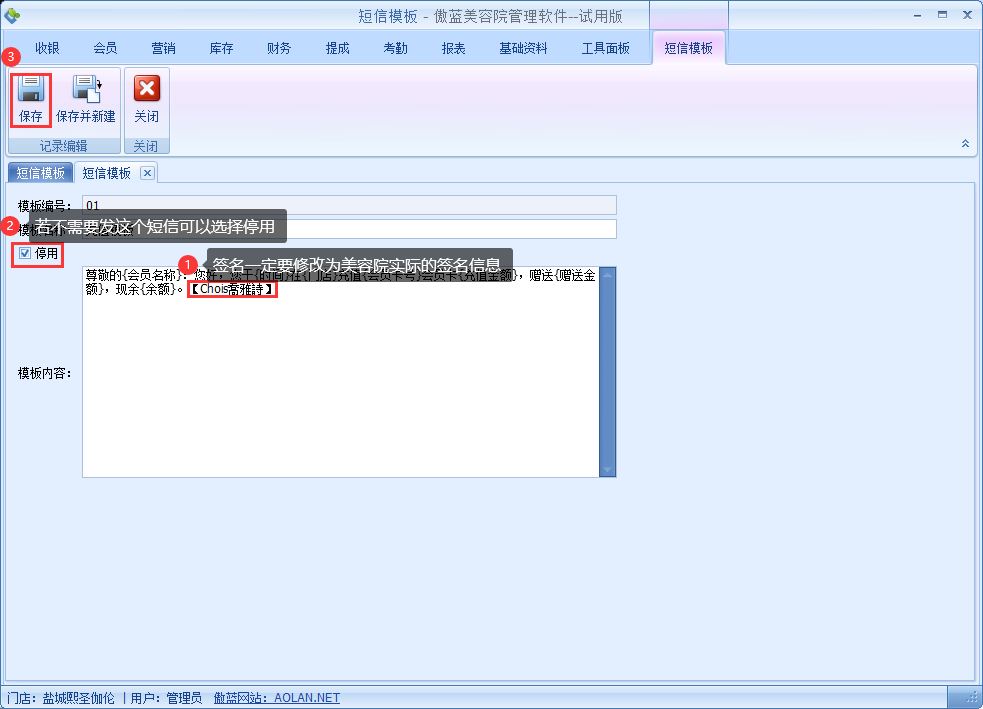Click the app logo icon in title bar
The height and width of the screenshot is (709, 983).
(12, 15)
